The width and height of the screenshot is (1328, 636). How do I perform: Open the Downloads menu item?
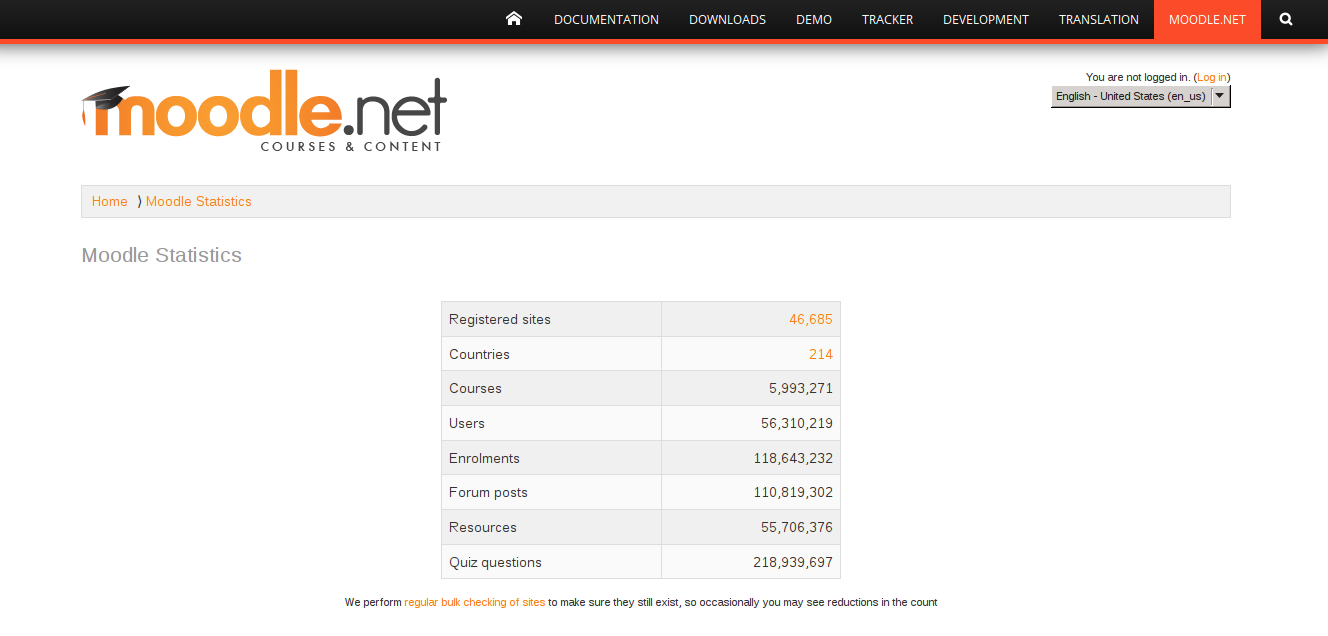(727, 19)
